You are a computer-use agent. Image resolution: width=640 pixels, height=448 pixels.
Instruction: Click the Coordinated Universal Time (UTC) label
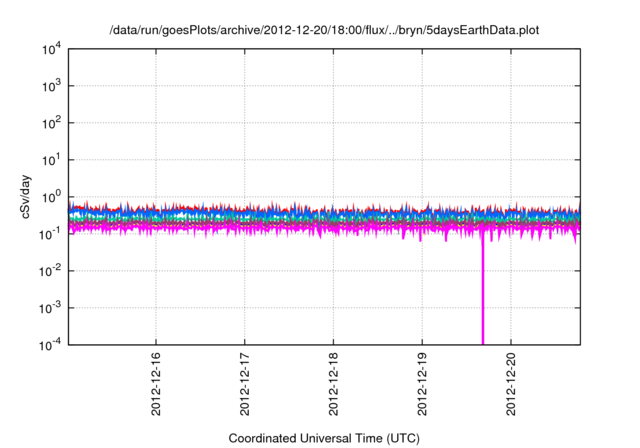pyautogui.click(x=324, y=438)
